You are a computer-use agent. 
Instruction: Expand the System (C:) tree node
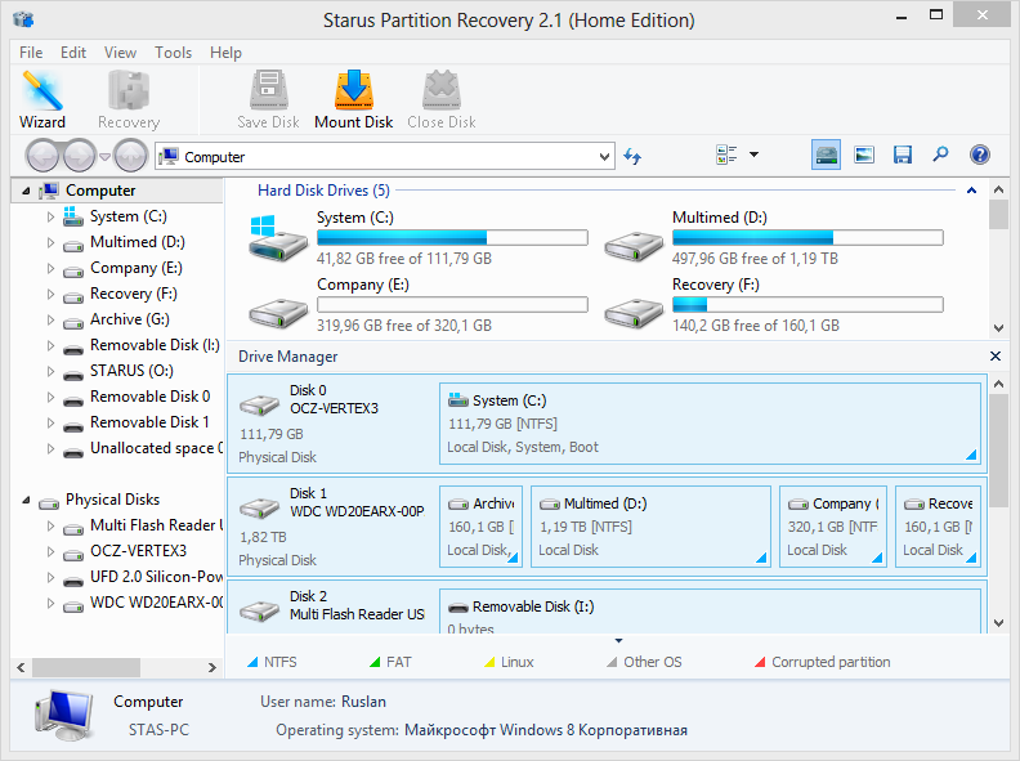(x=51, y=216)
